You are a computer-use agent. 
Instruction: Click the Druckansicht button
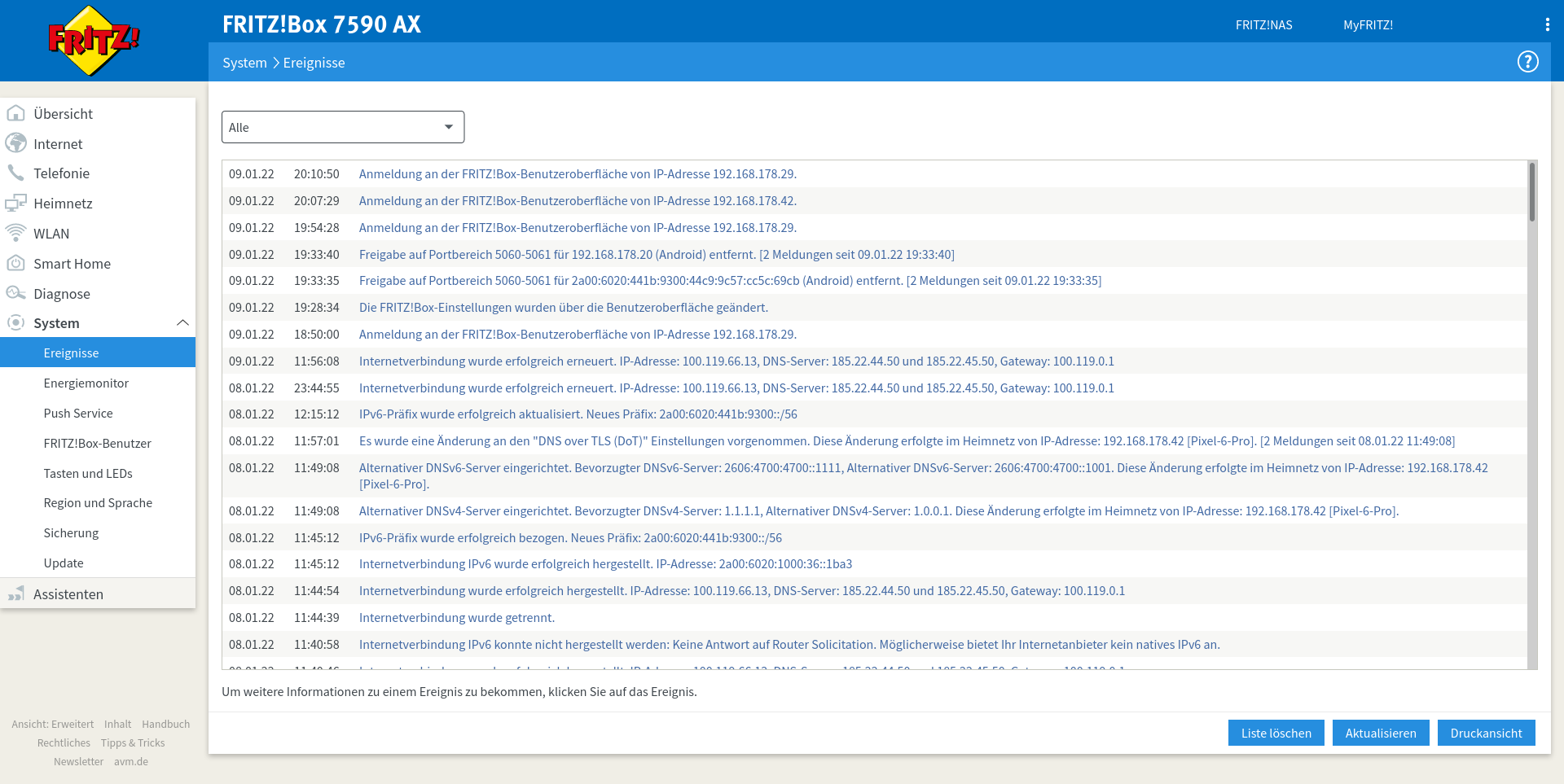pos(1486,733)
